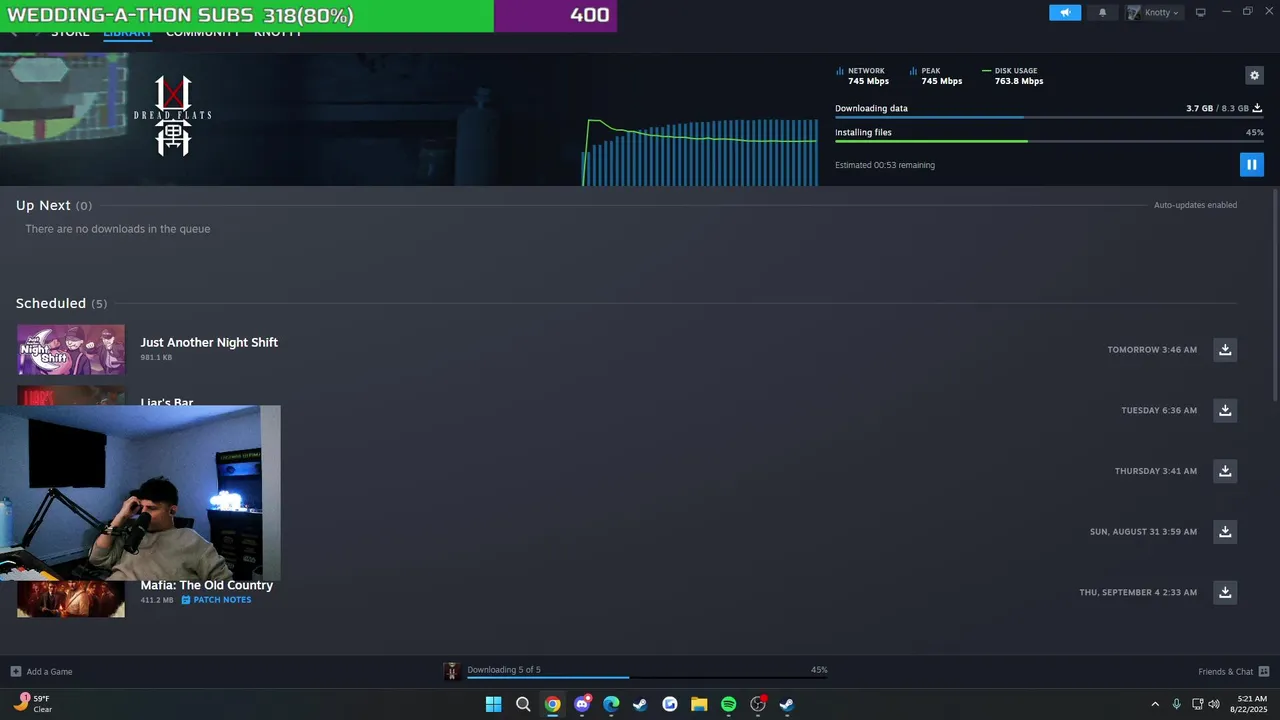The height and width of the screenshot is (720, 1280).
Task: Expand the Knotty account dropdown
Action: point(1155,12)
